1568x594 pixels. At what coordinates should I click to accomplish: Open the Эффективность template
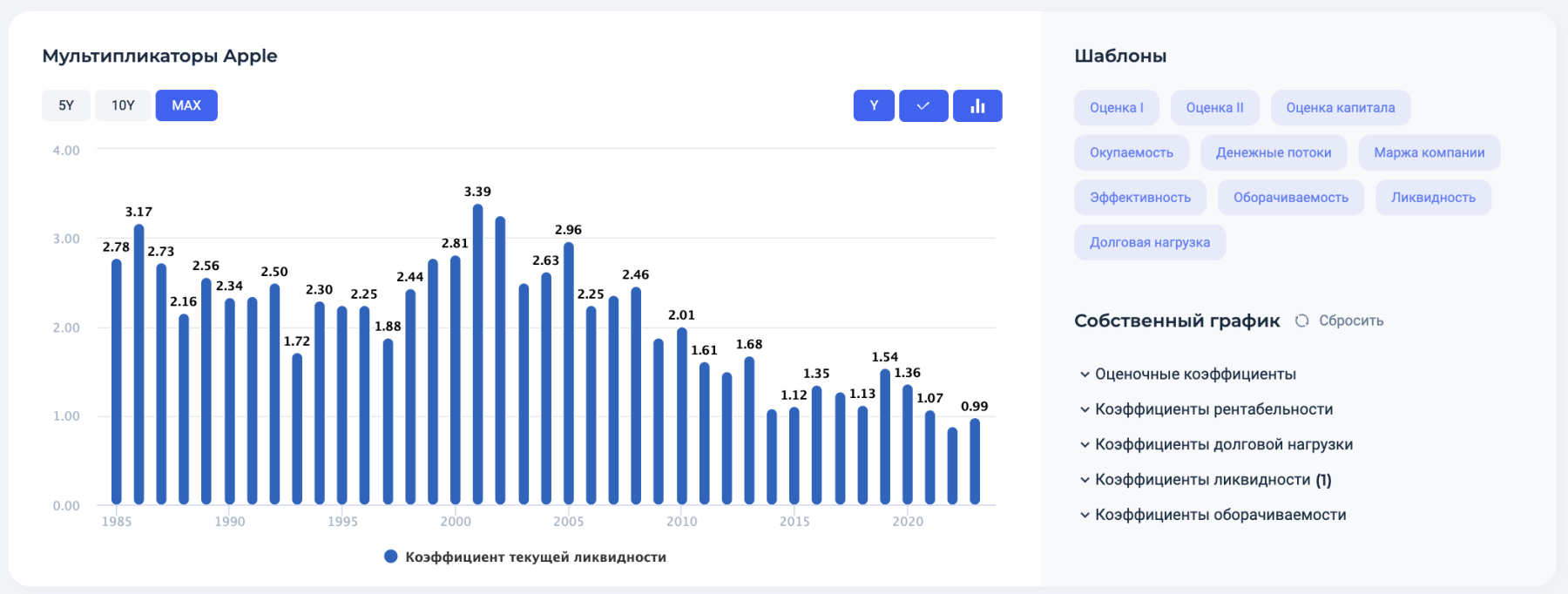click(1140, 198)
